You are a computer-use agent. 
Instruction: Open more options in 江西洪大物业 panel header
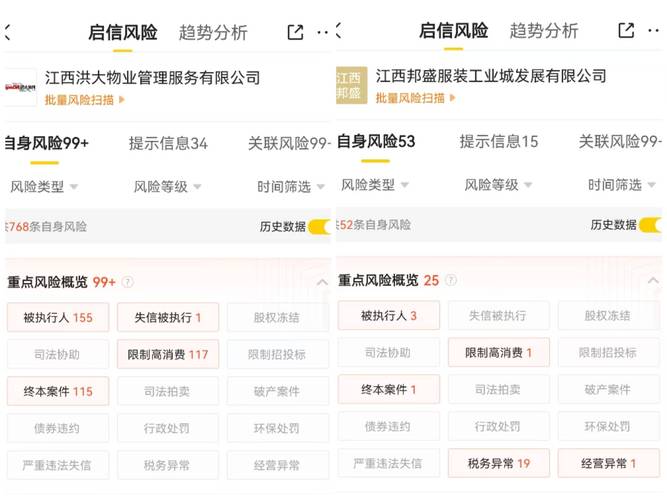point(323,32)
